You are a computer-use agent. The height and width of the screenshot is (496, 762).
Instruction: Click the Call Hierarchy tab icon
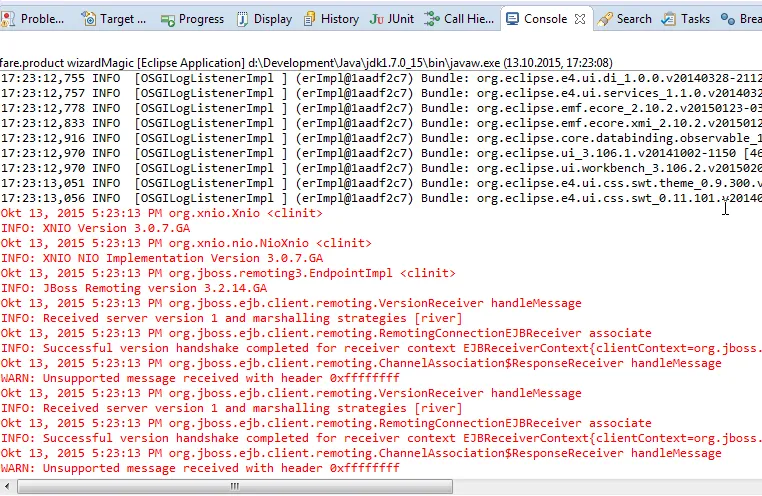click(432, 19)
